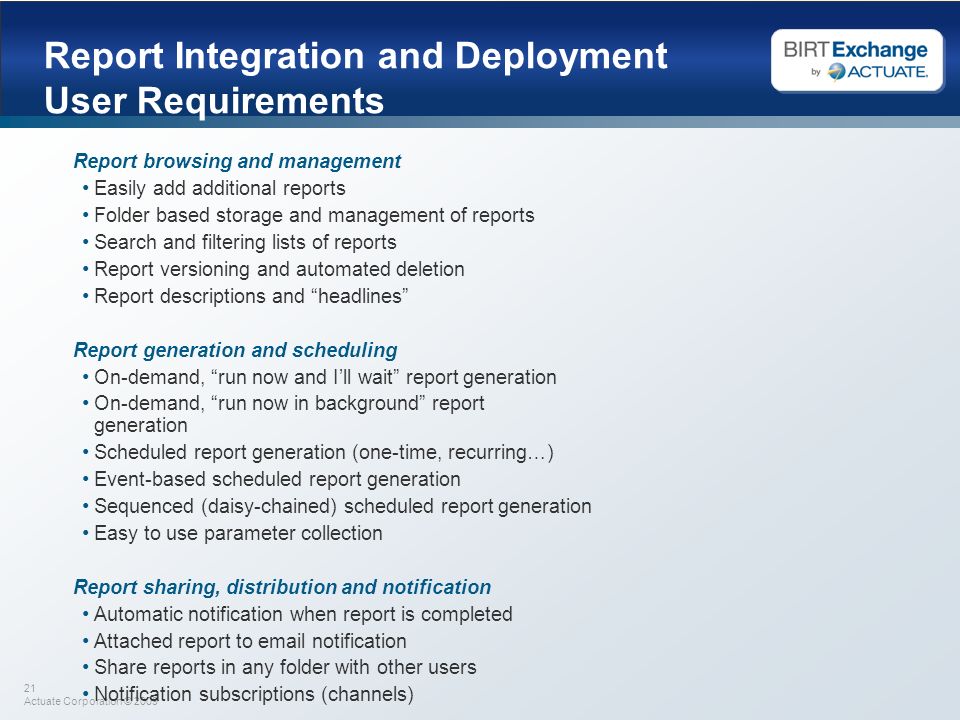This screenshot has height=720, width=960.
Task: Click bullet "Easily add additional reports"
Action: (220, 188)
